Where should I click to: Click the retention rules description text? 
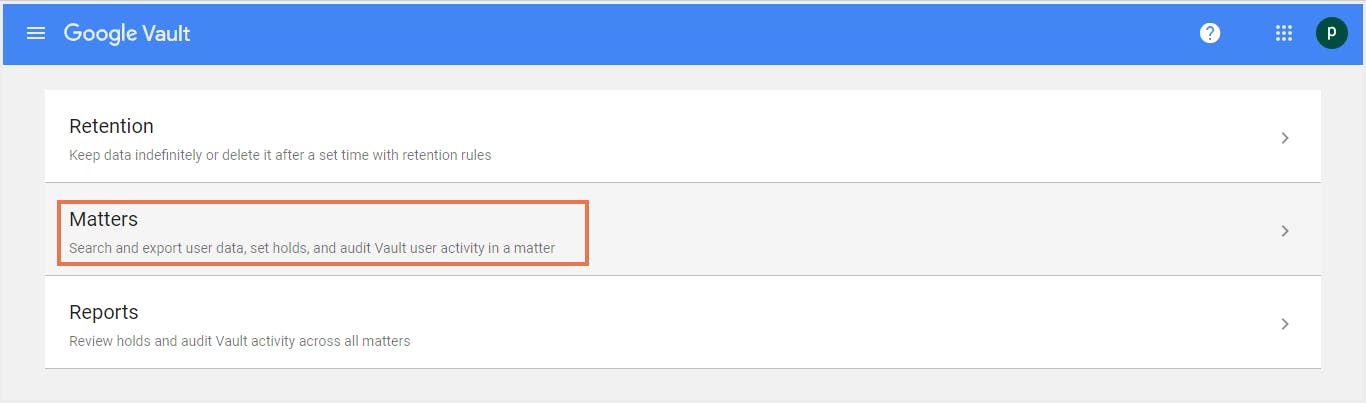(280, 155)
